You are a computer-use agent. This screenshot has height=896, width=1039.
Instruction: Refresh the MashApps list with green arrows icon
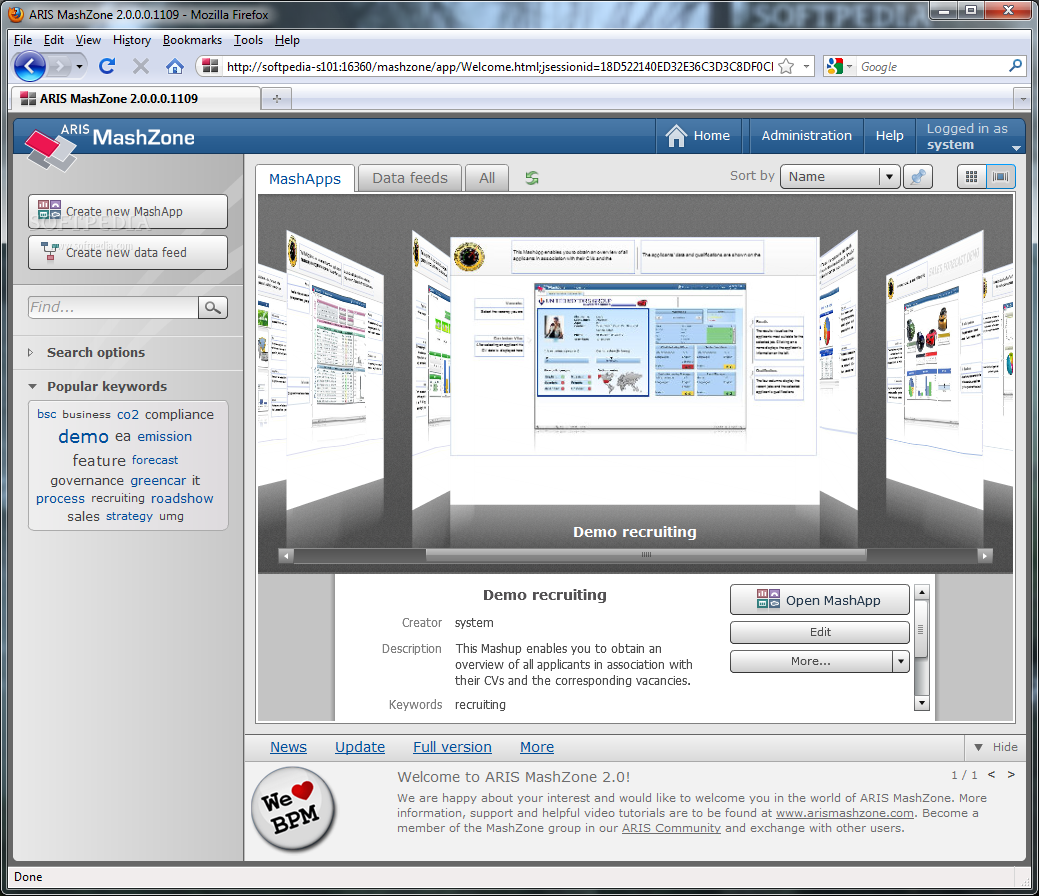coord(532,178)
